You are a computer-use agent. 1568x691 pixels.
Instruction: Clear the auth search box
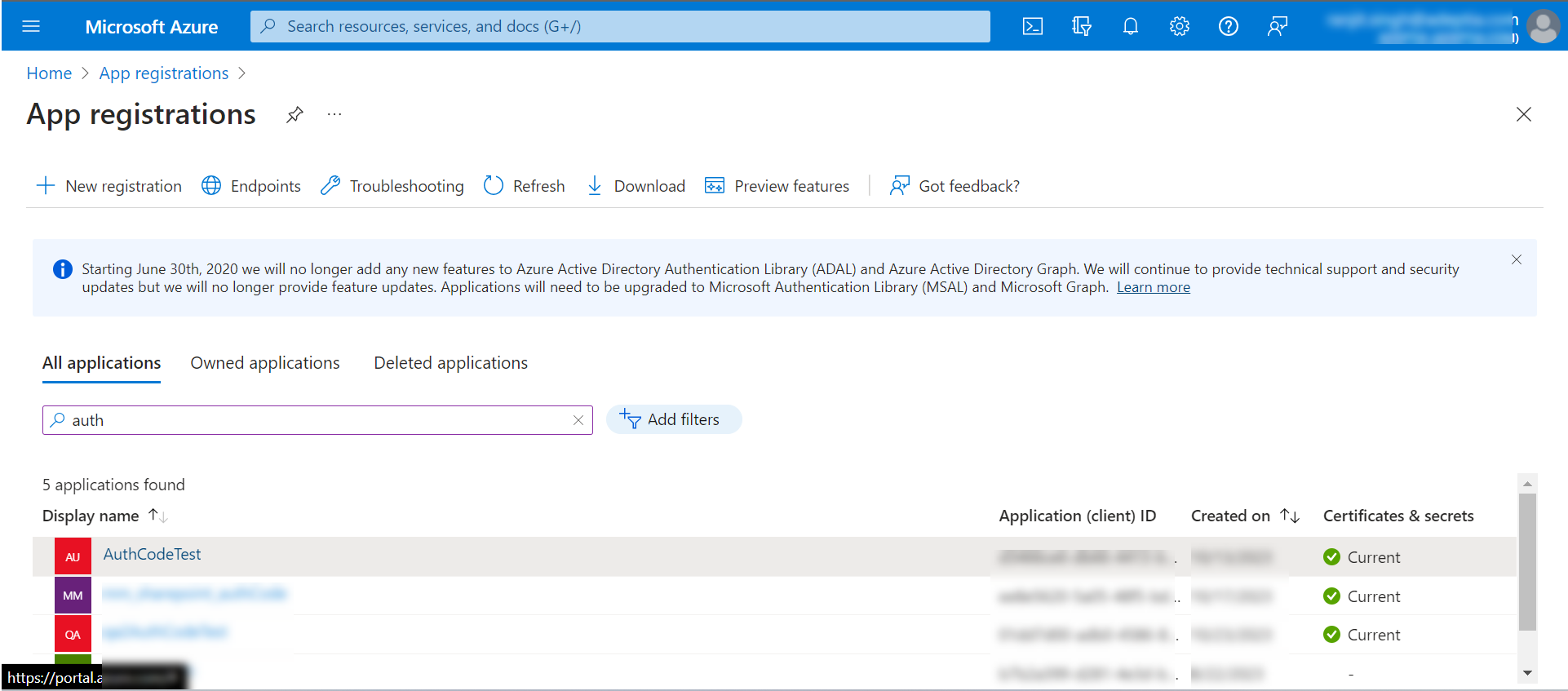click(578, 420)
